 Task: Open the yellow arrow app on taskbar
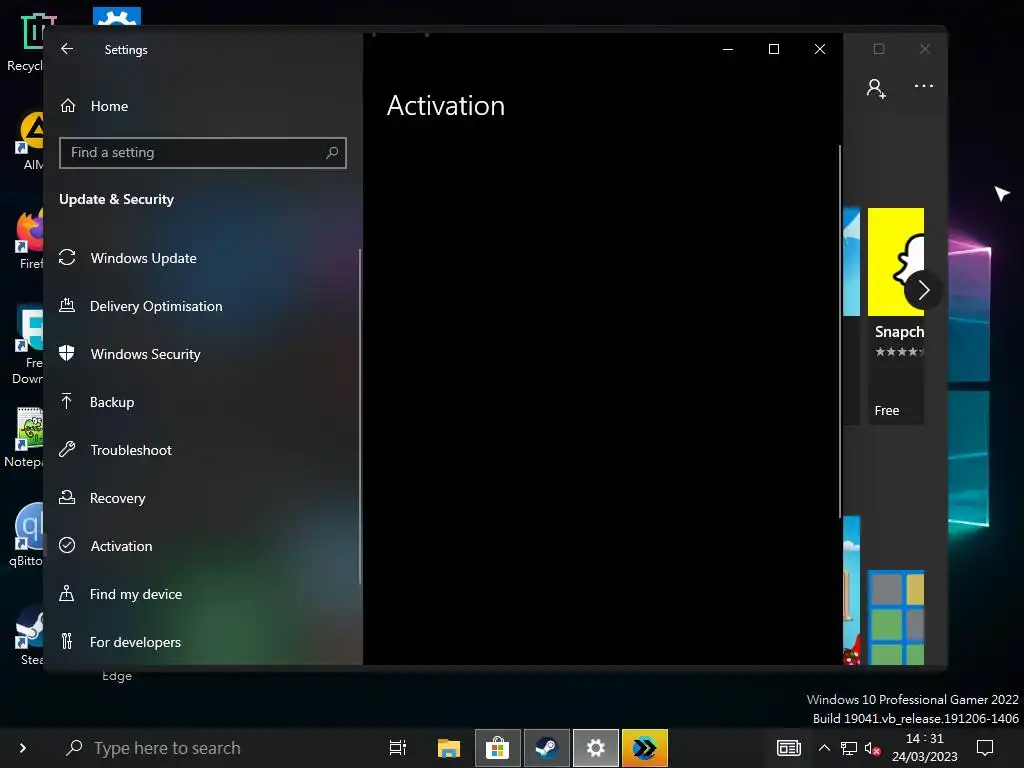(645, 748)
